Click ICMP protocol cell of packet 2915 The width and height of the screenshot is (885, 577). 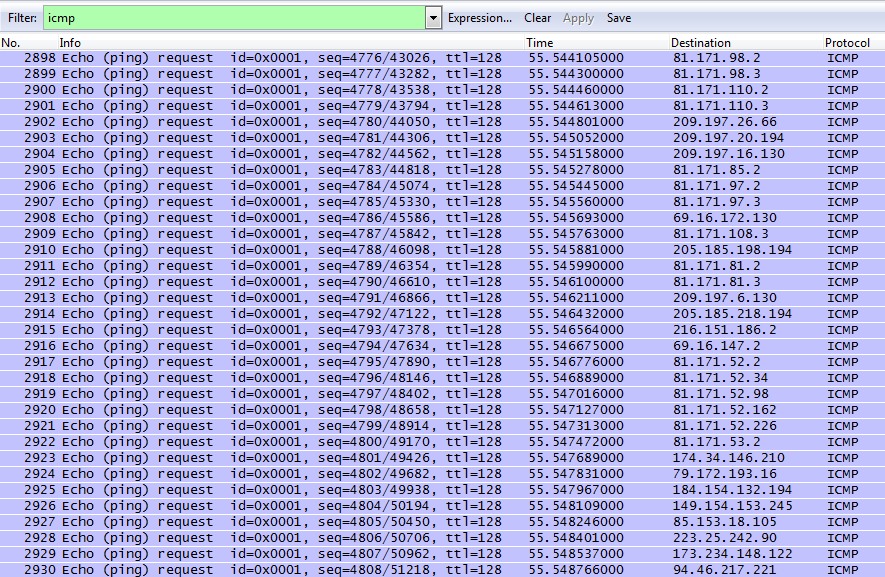pyautogui.click(x=843, y=330)
